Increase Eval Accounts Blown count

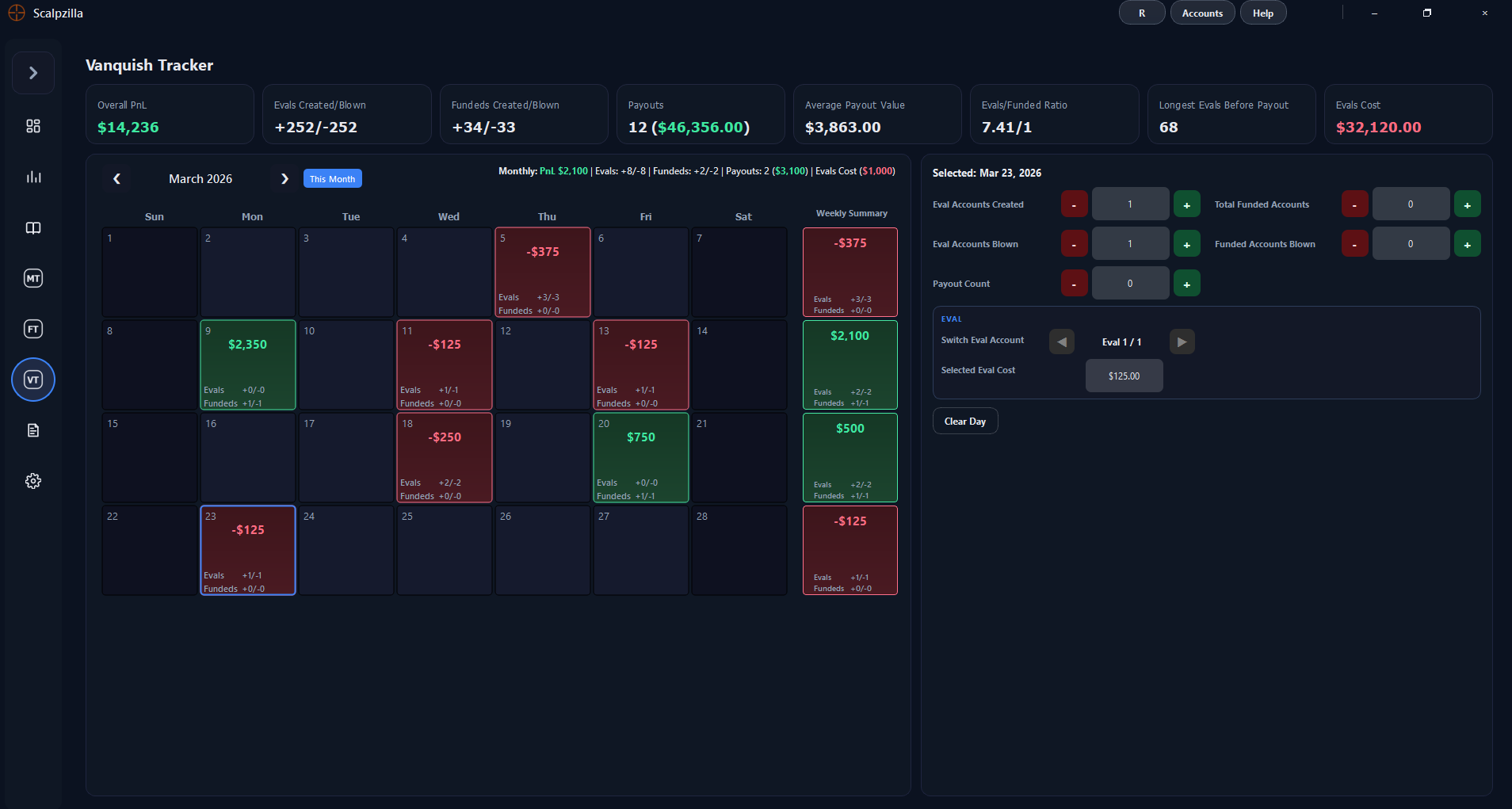tap(1186, 244)
